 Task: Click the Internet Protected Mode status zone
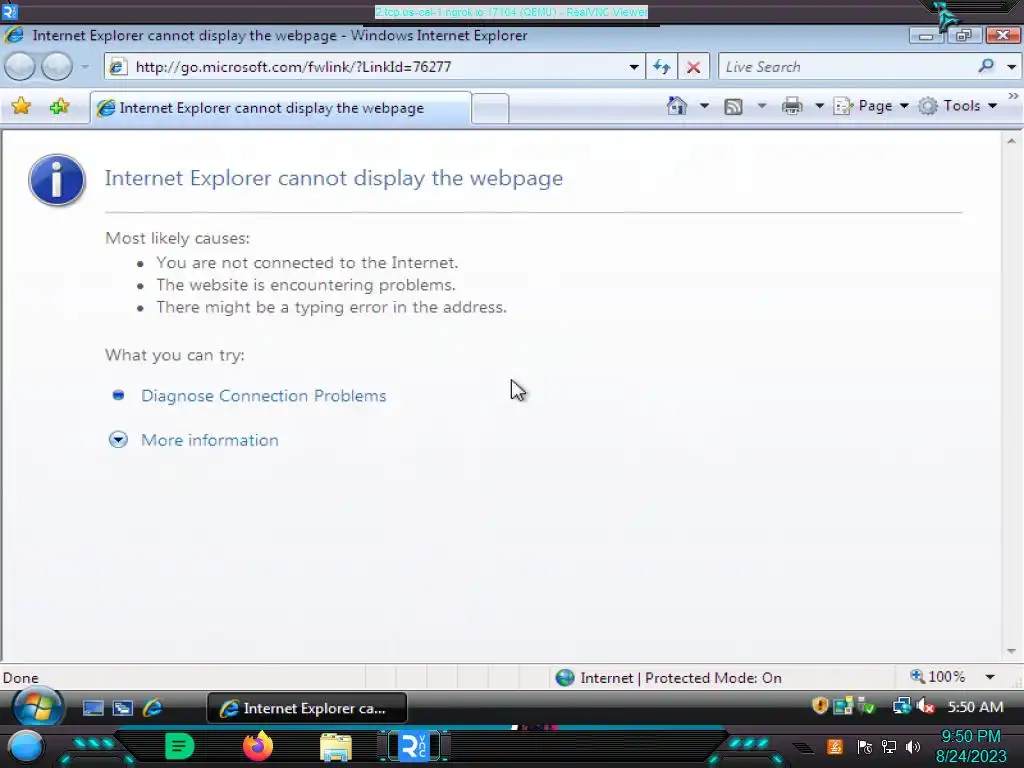click(668, 678)
